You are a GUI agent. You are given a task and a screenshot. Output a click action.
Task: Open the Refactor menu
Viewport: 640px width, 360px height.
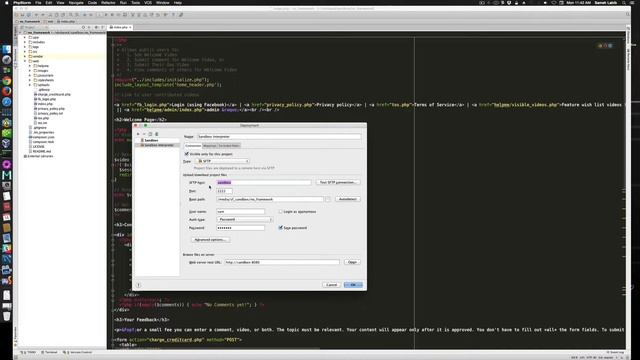[108, 2]
